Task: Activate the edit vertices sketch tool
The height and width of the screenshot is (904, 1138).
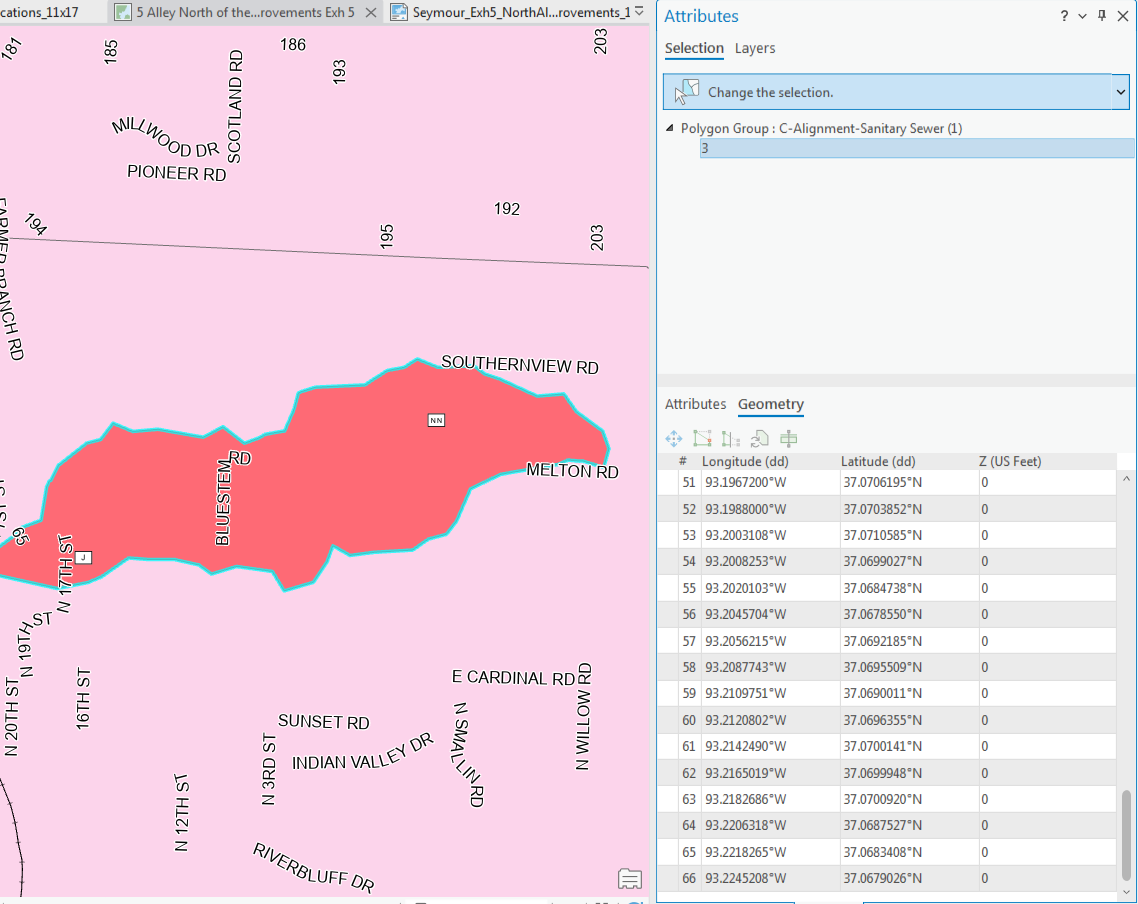Action: click(x=702, y=438)
